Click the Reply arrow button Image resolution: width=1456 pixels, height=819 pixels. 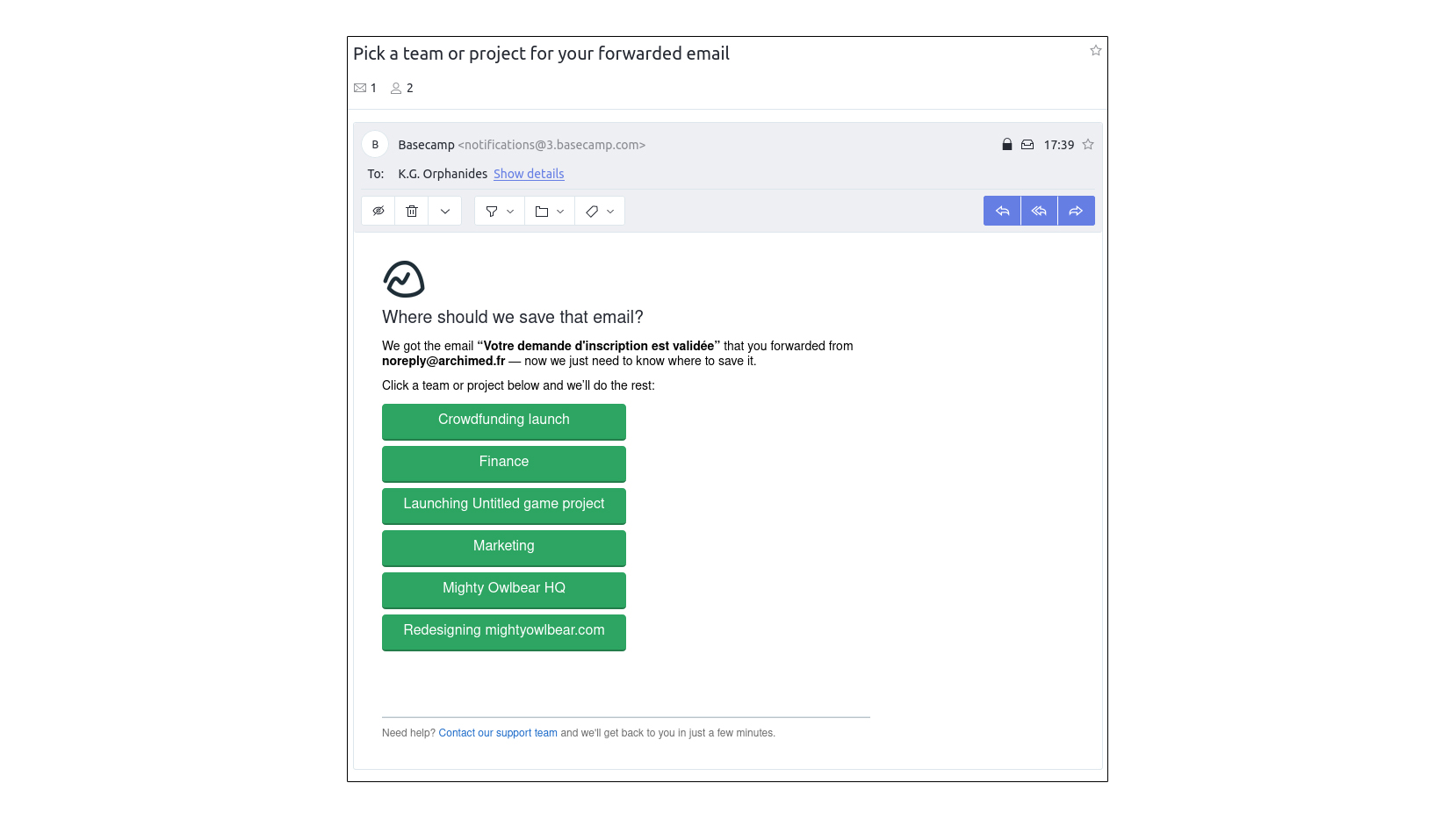[x=1002, y=211]
